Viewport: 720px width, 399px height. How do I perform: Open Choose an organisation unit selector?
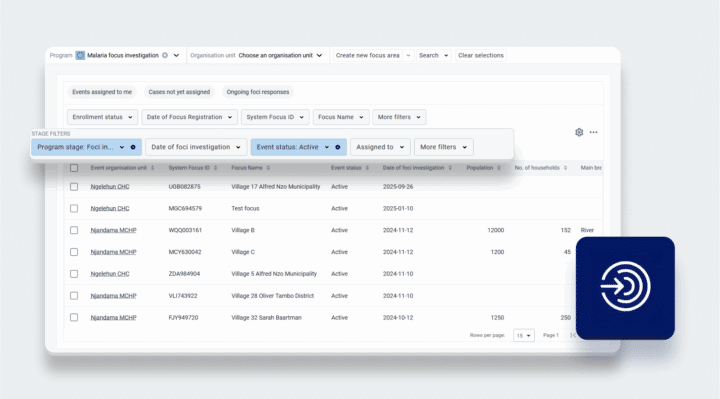point(280,55)
